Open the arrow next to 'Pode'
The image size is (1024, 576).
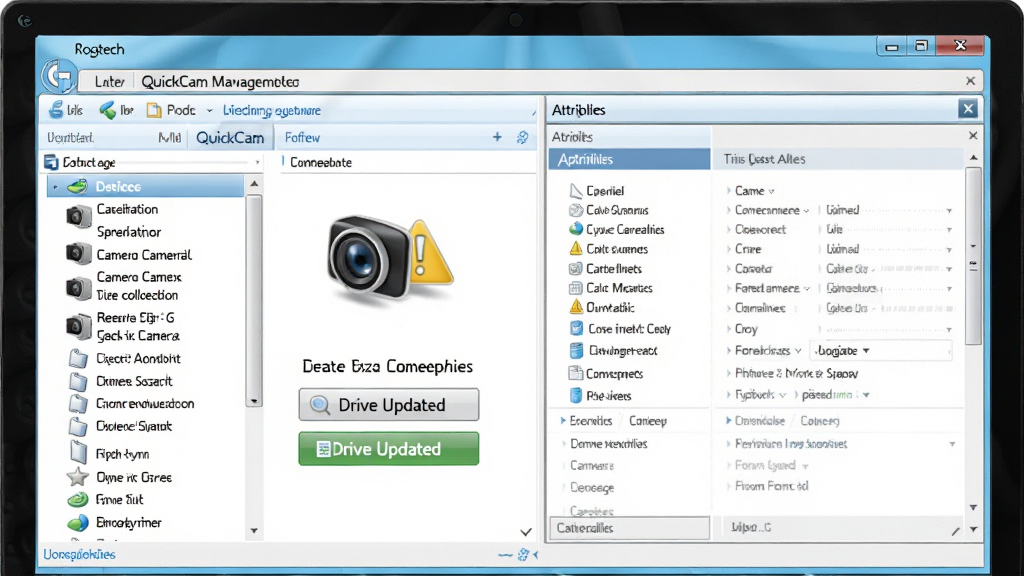click(x=210, y=111)
